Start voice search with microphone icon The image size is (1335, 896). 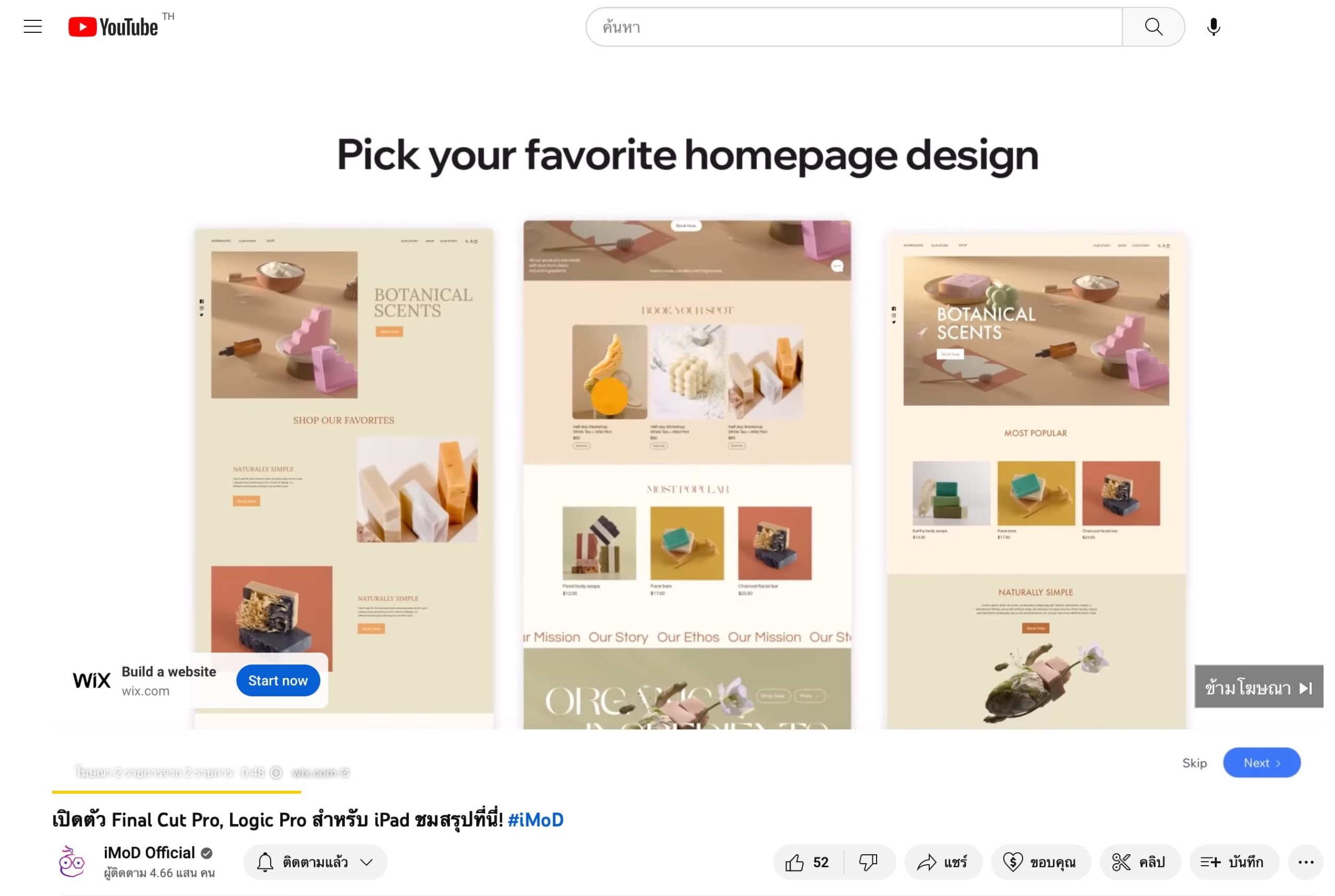pyautogui.click(x=1213, y=27)
